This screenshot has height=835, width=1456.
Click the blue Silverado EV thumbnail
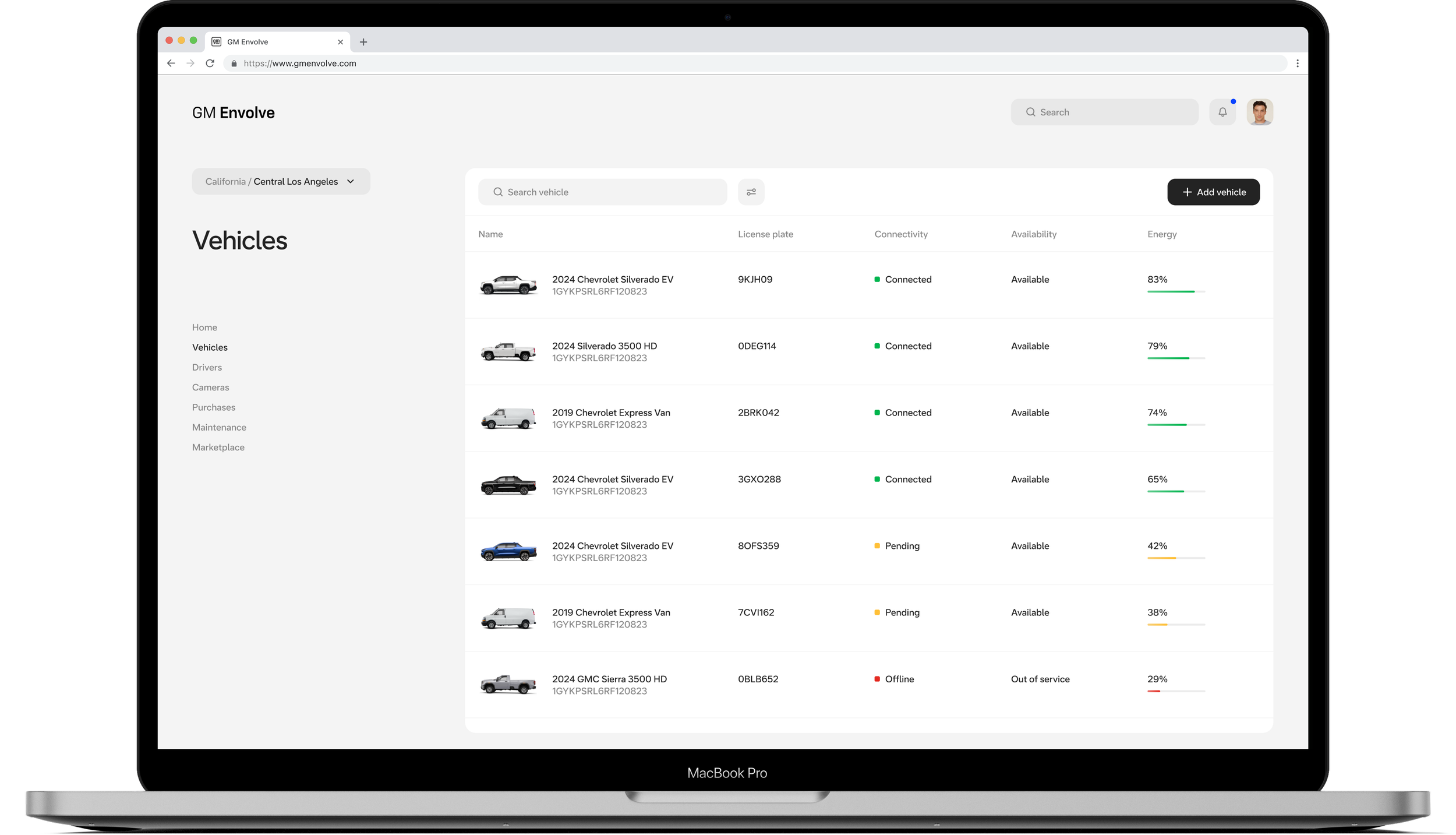point(508,551)
